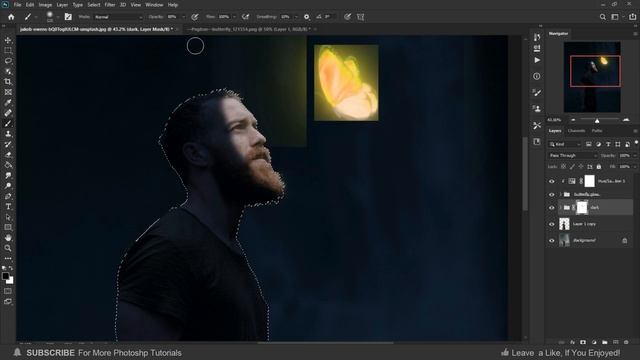Viewport: 640px width, 360px height.
Task: Open the File menu
Action: (x=17, y=5)
